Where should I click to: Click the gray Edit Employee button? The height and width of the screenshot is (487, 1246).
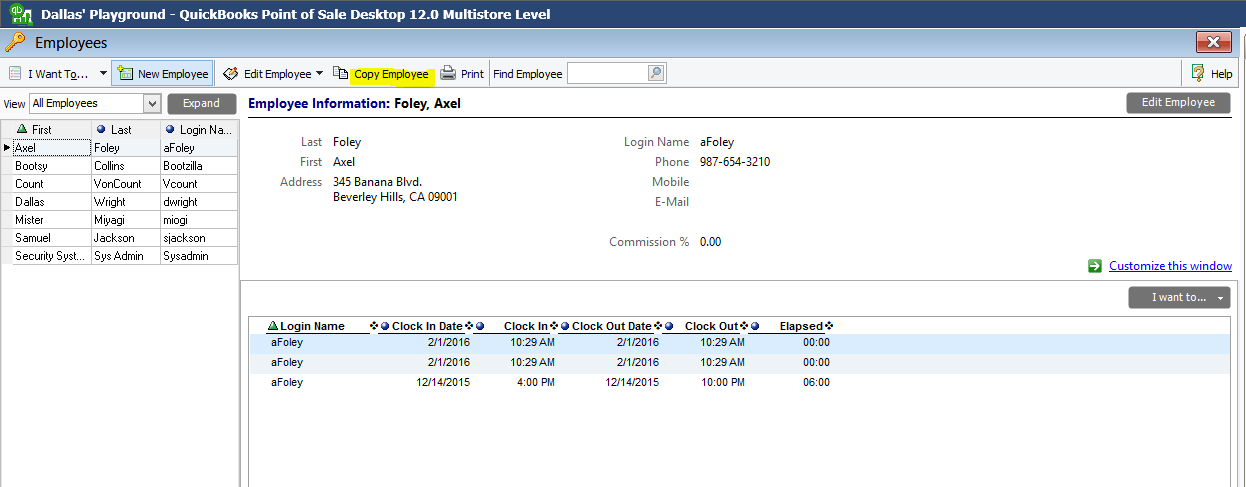point(1178,102)
